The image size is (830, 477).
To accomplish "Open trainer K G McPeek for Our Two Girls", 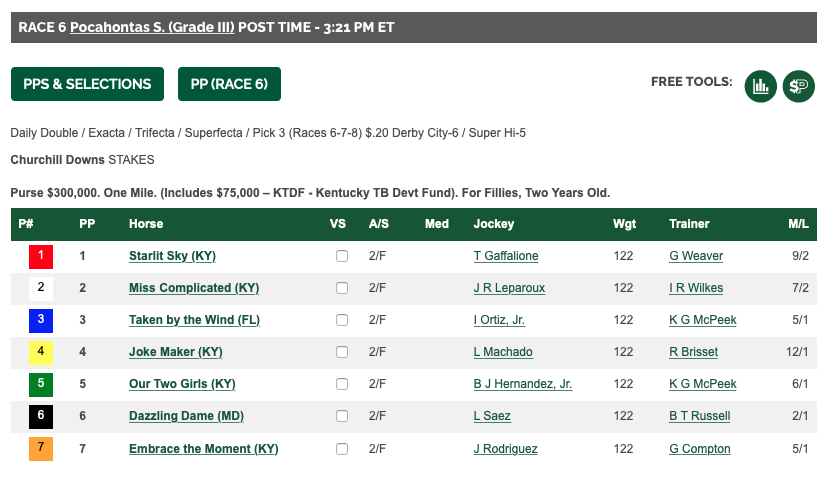I will click(702, 384).
